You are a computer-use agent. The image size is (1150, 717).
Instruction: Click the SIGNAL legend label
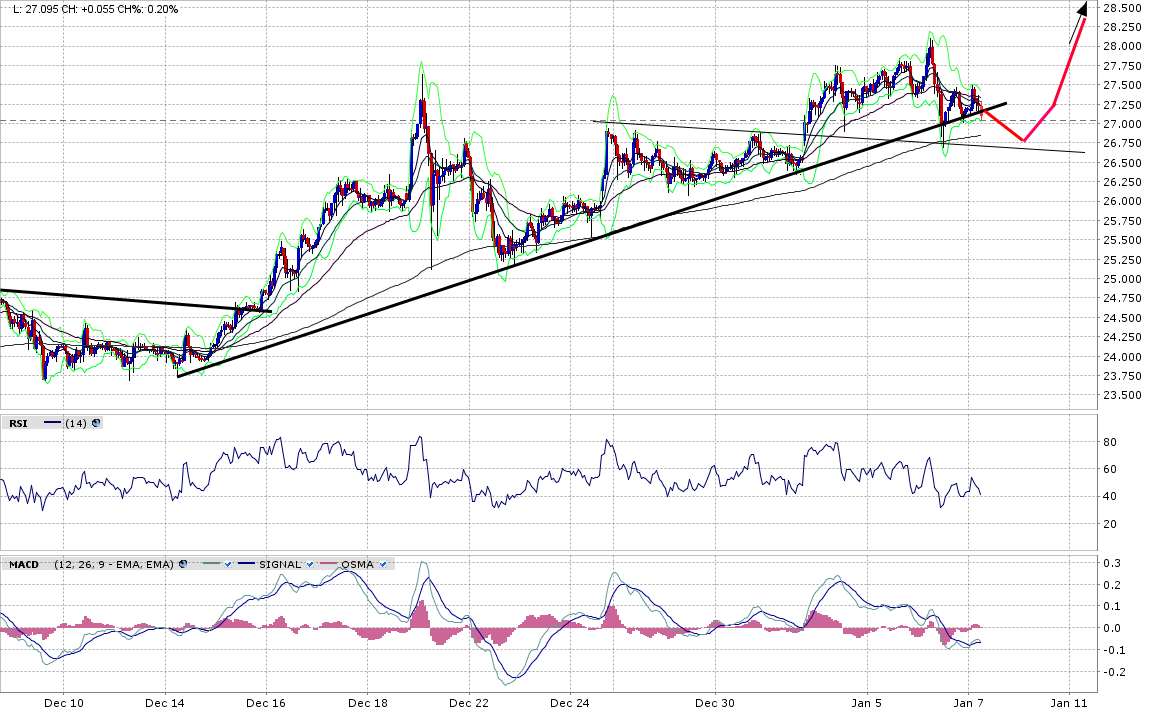pos(279,565)
